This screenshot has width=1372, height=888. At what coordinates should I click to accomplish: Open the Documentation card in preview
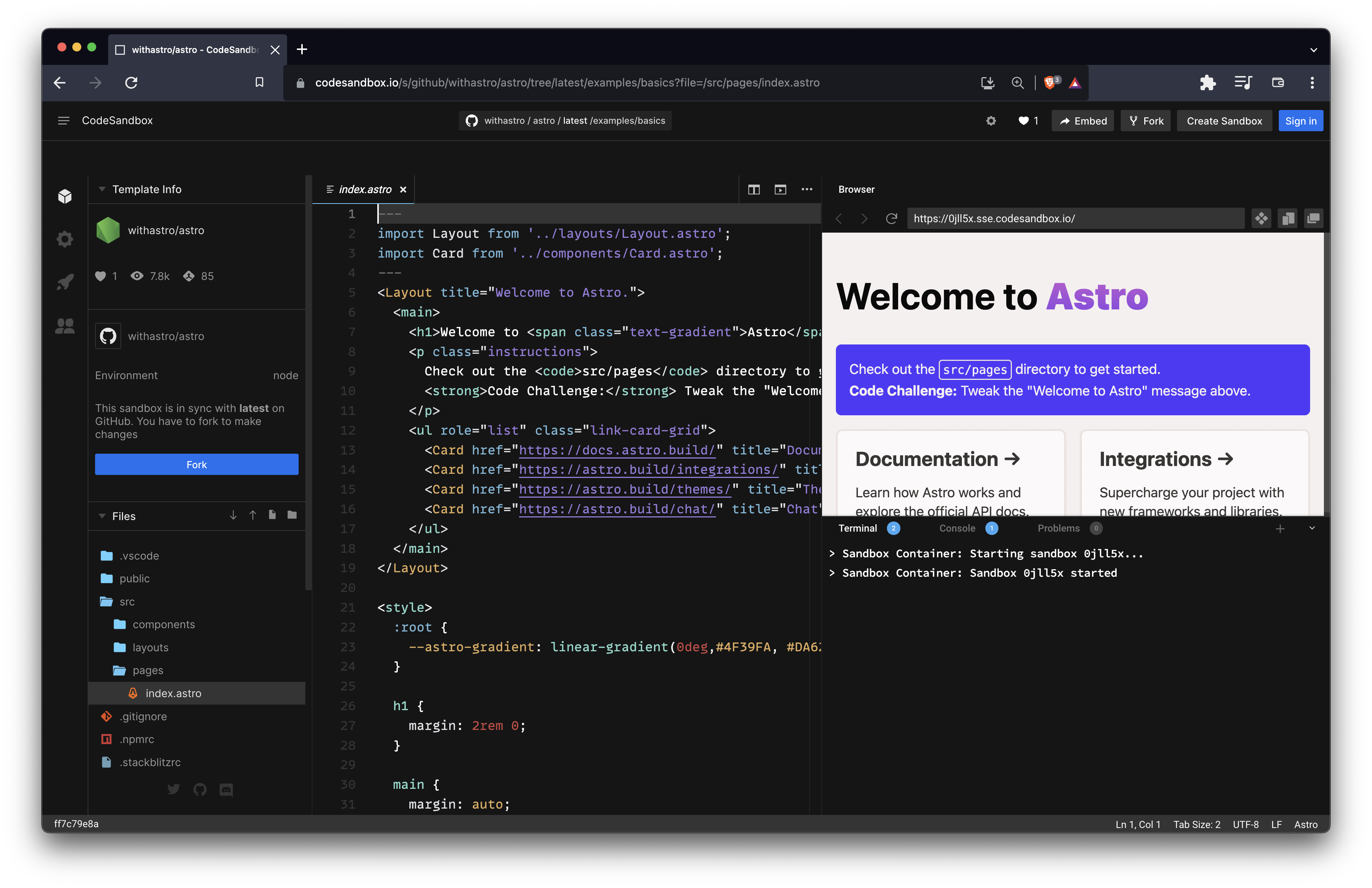pyautogui.click(x=951, y=473)
